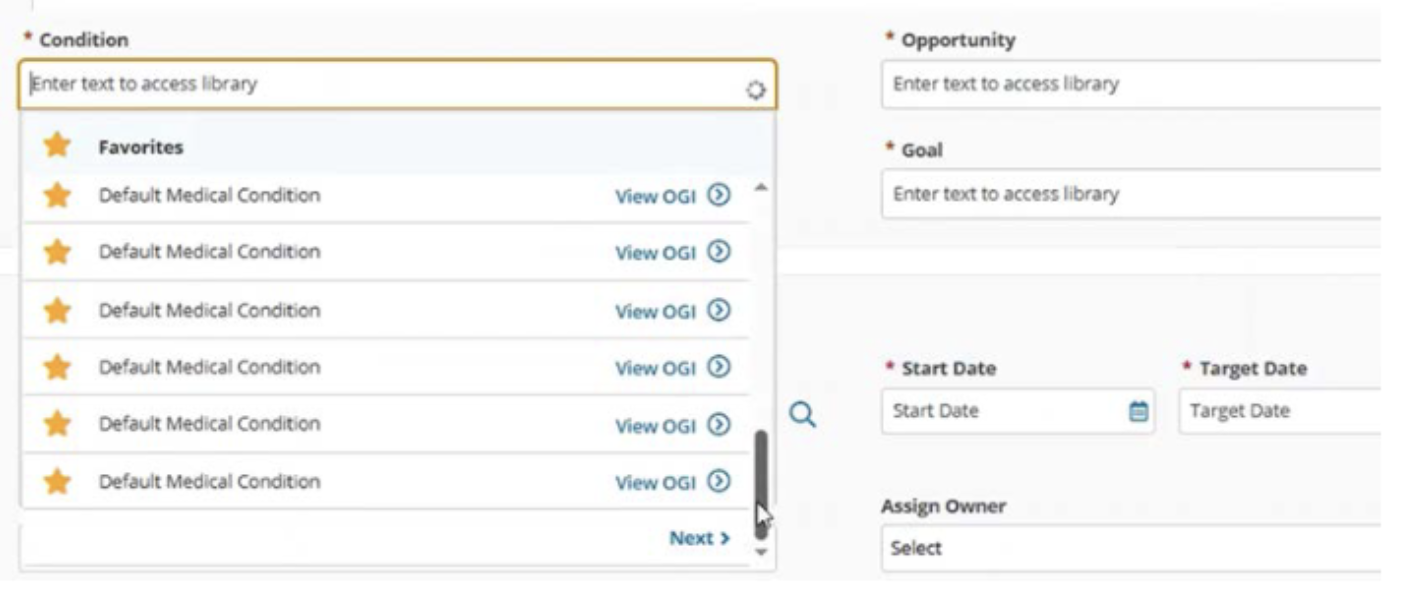Open the calendar icon in the Start Date field
The height and width of the screenshot is (598, 1404).
1138,411
